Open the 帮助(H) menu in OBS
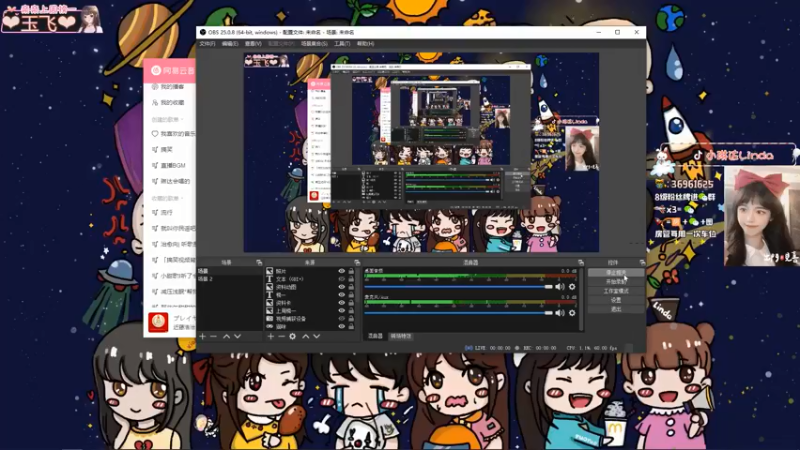 (x=365, y=44)
